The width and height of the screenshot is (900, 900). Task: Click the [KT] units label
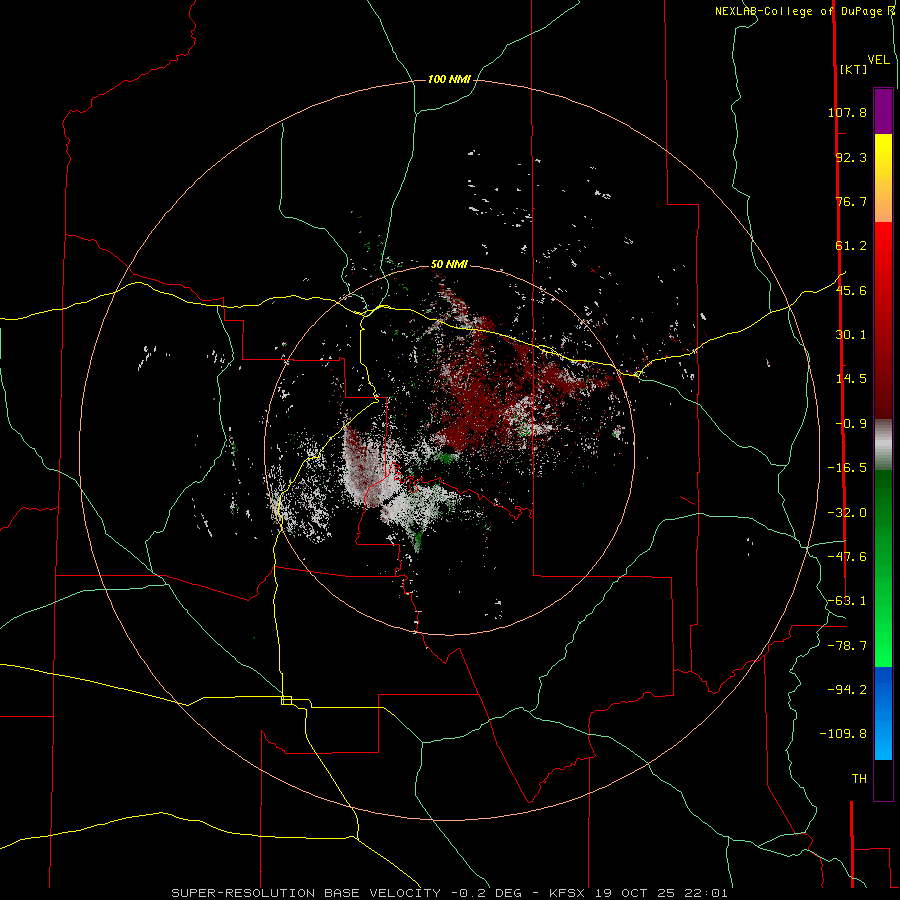tap(854, 69)
